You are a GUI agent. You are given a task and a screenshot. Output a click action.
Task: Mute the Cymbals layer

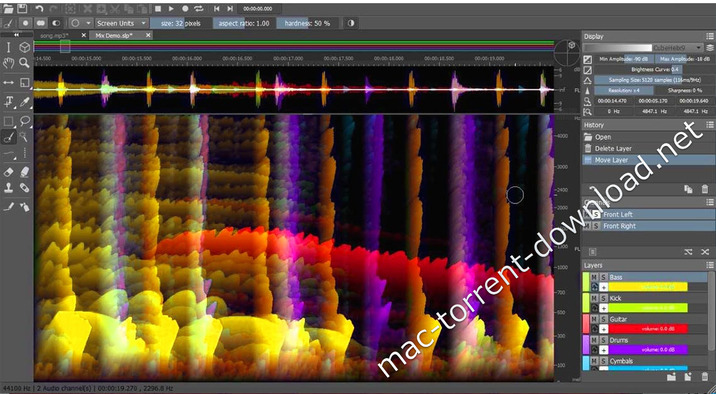click(594, 361)
